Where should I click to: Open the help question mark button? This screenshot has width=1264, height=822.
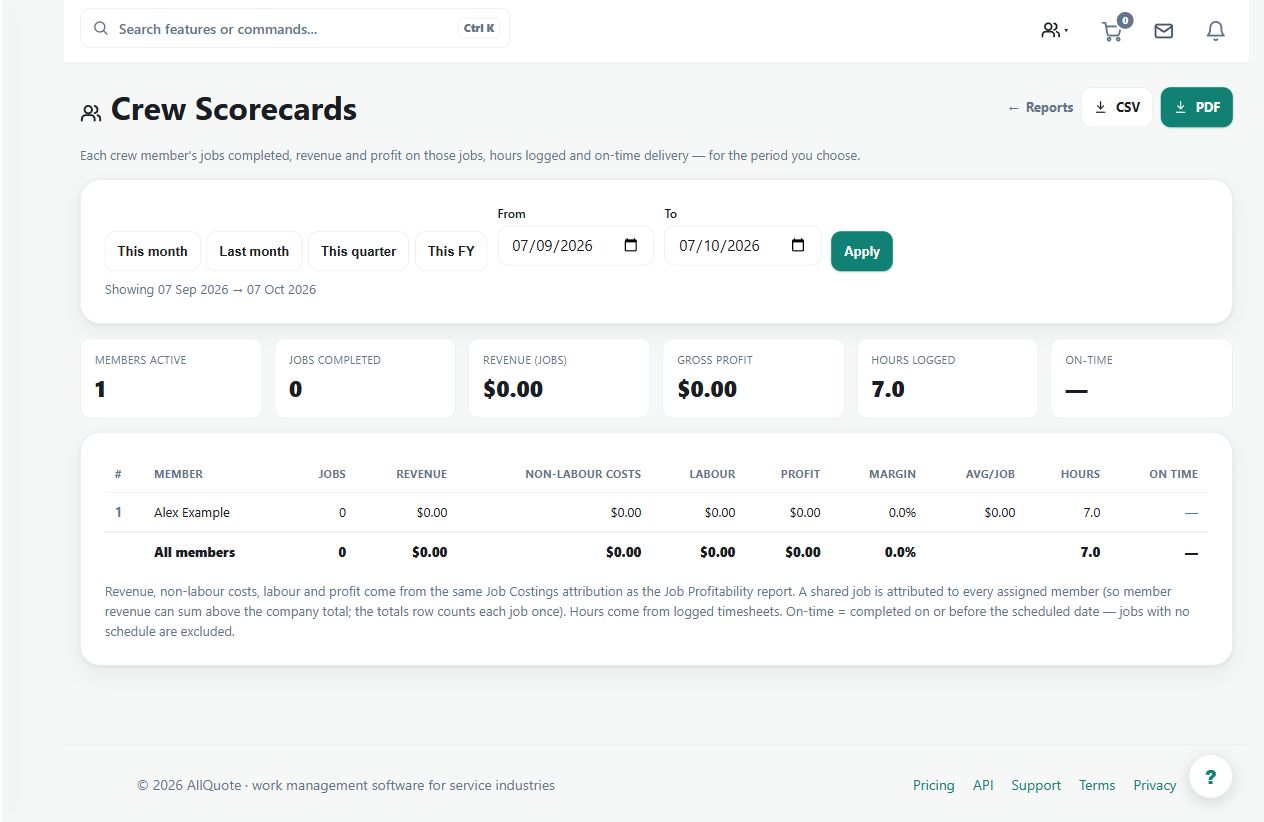click(x=1210, y=776)
